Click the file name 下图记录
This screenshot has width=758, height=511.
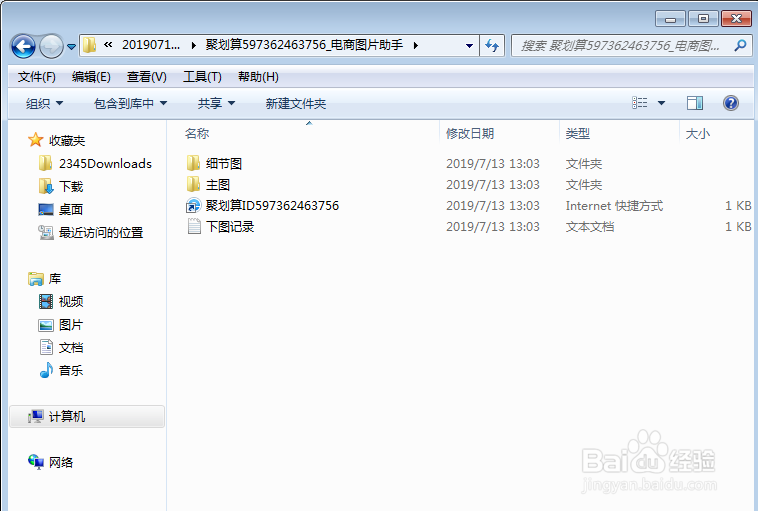pyautogui.click(x=230, y=227)
